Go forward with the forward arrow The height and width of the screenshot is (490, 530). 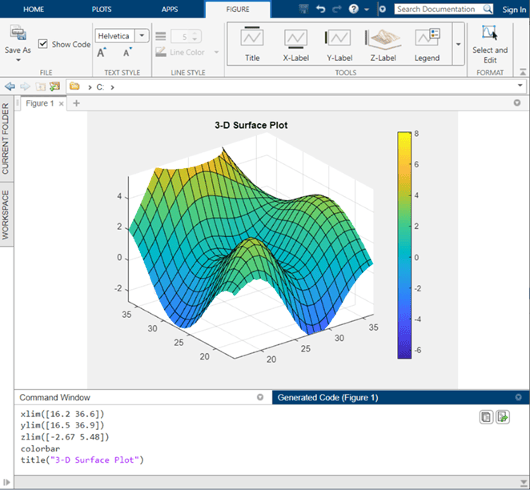tap(25, 87)
